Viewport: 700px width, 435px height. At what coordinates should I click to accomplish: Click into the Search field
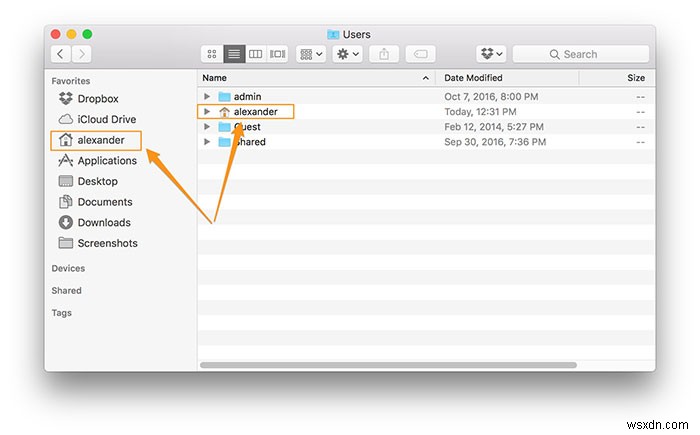(x=581, y=54)
